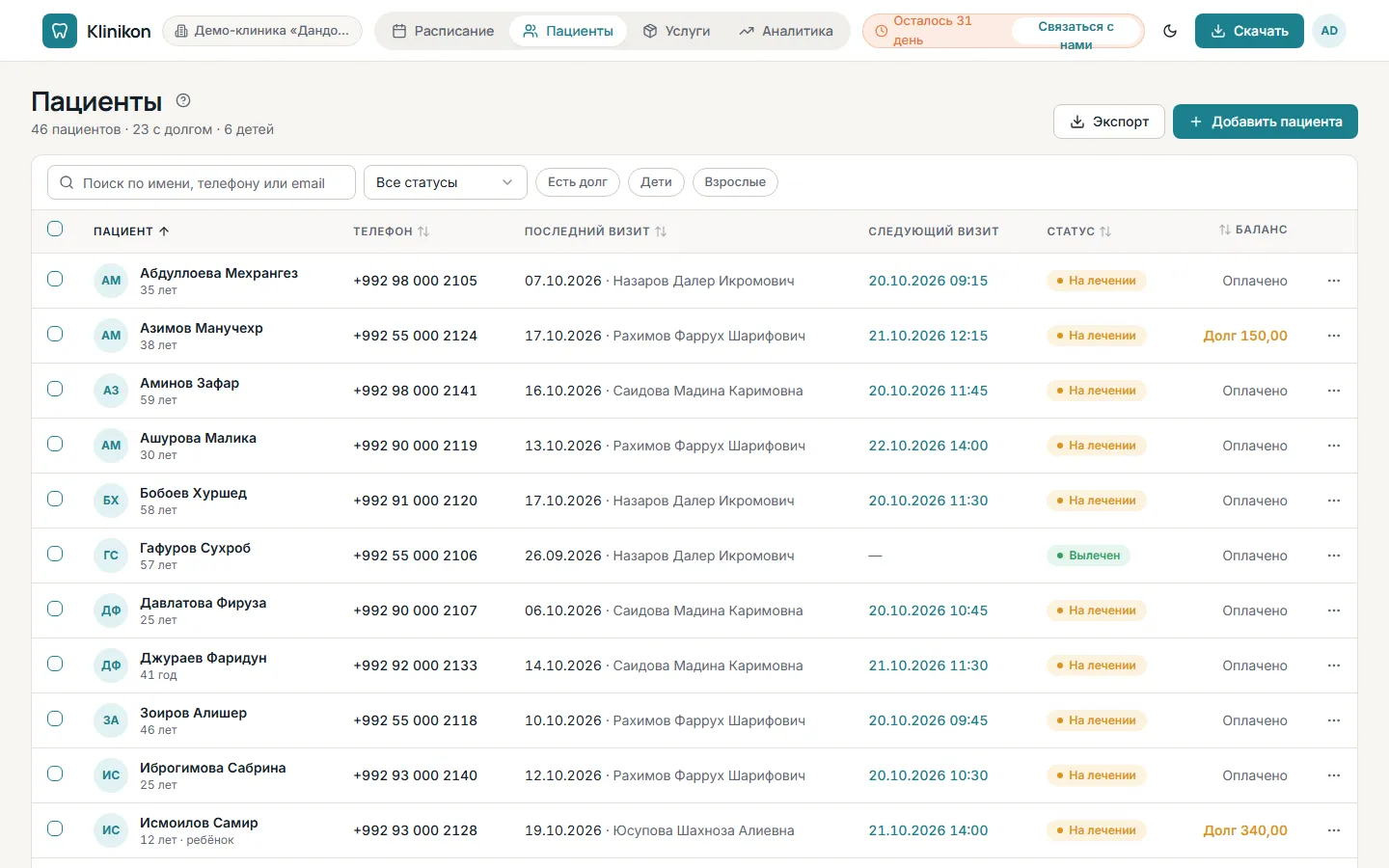Open the help icon next to Пациенты heading
Image resolution: width=1389 pixels, height=868 pixels.
(183, 100)
